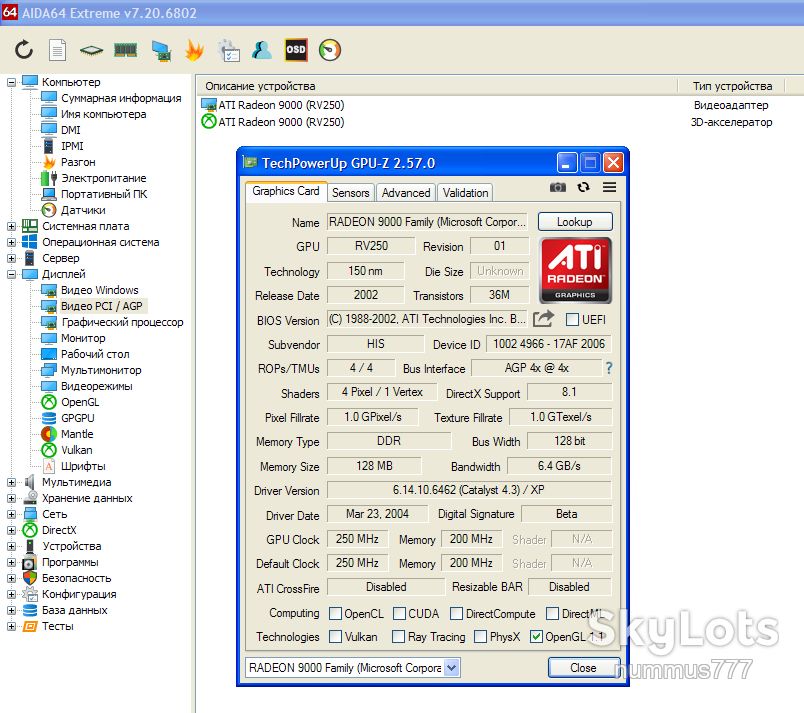Click the Driver Version value field
This screenshot has width=804, height=713.
(x=469, y=490)
